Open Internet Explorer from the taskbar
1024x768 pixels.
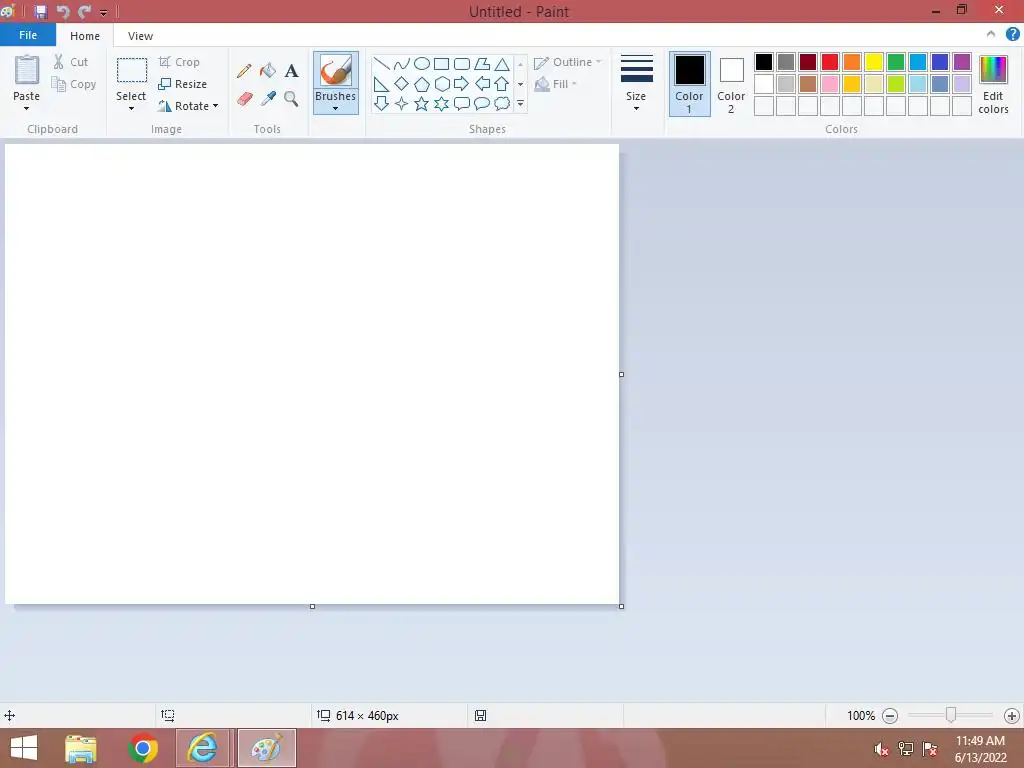pos(202,748)
